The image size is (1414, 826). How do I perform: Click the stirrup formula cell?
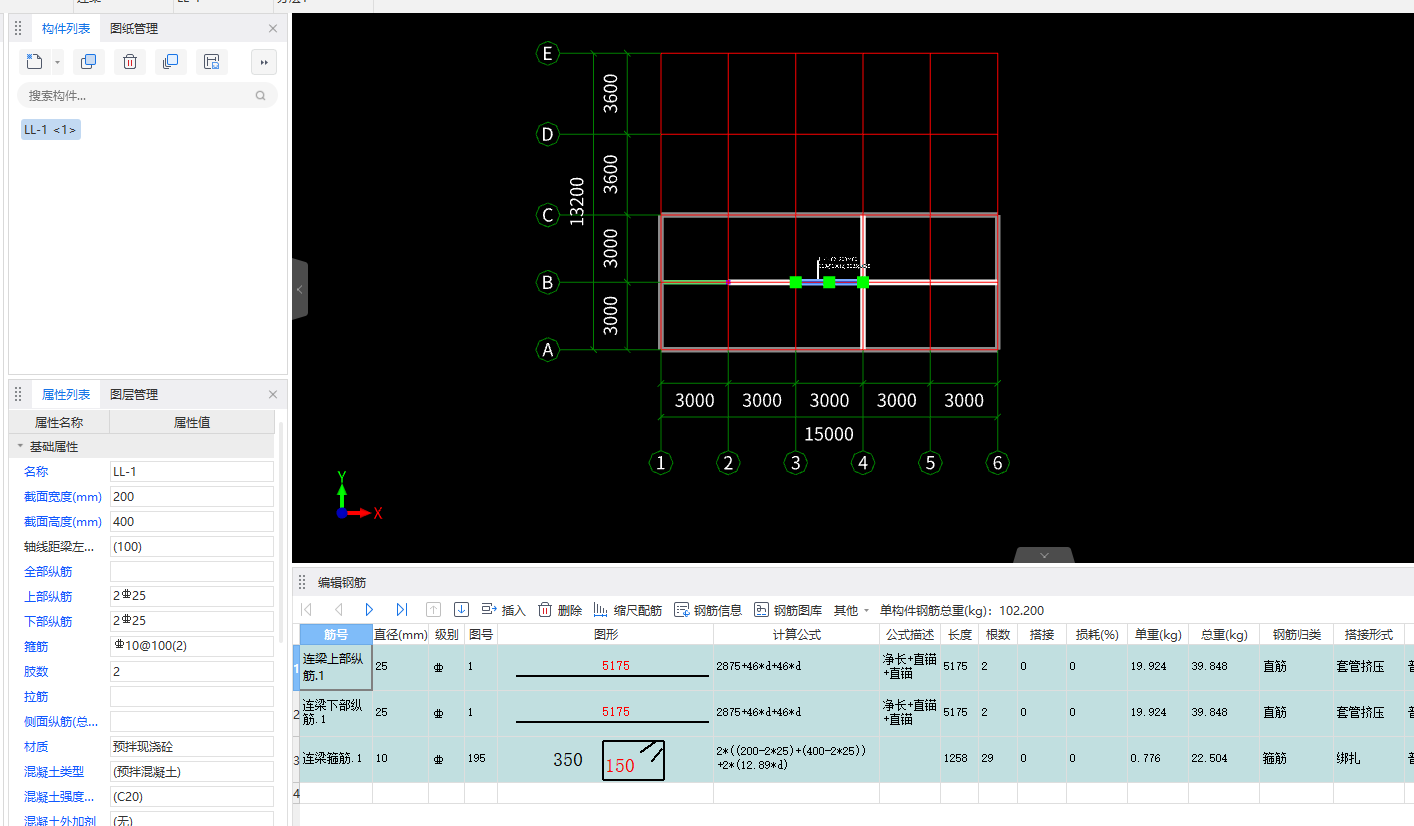(796, 759)
